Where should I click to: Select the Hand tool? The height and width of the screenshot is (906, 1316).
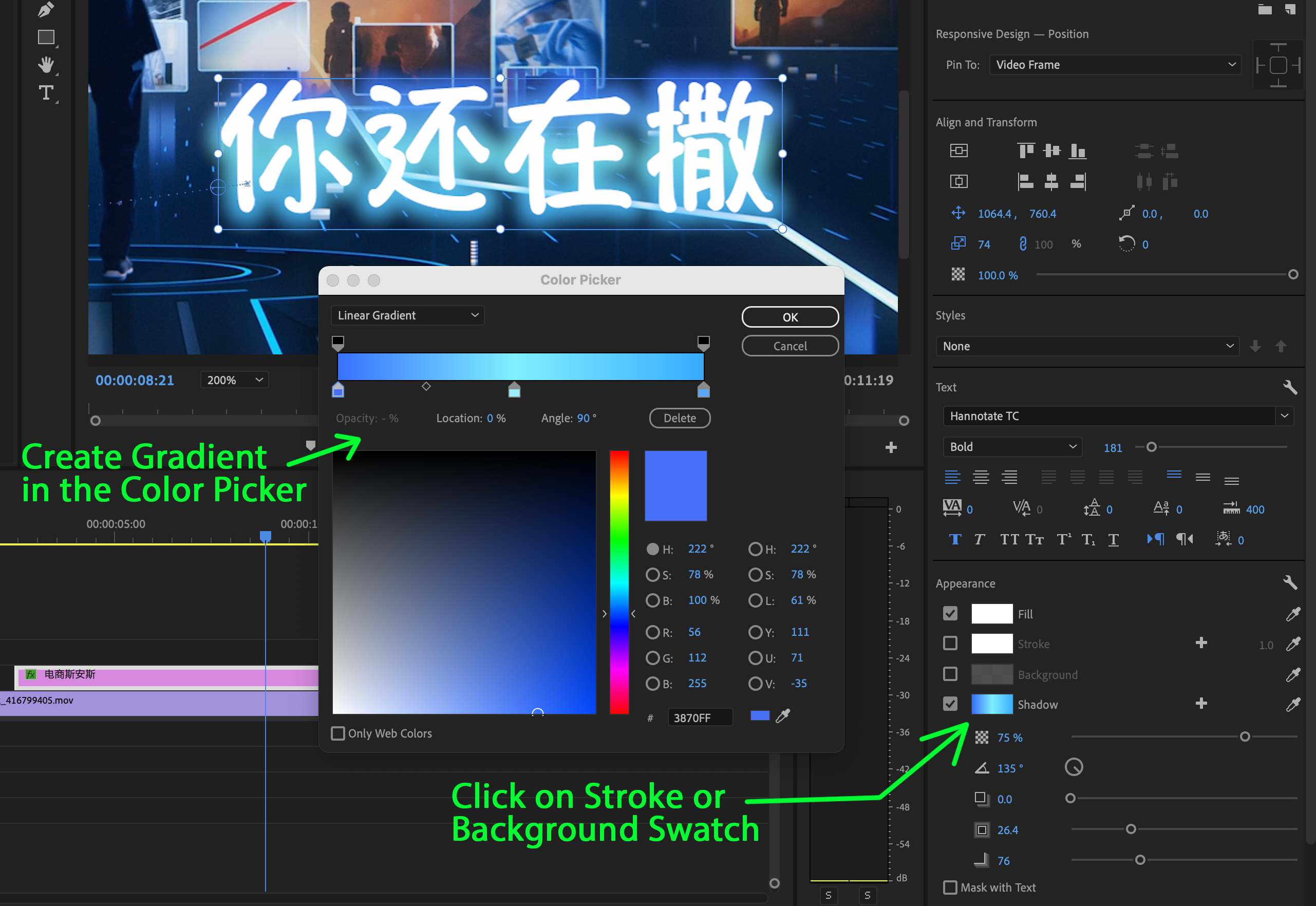click(47, 64)
